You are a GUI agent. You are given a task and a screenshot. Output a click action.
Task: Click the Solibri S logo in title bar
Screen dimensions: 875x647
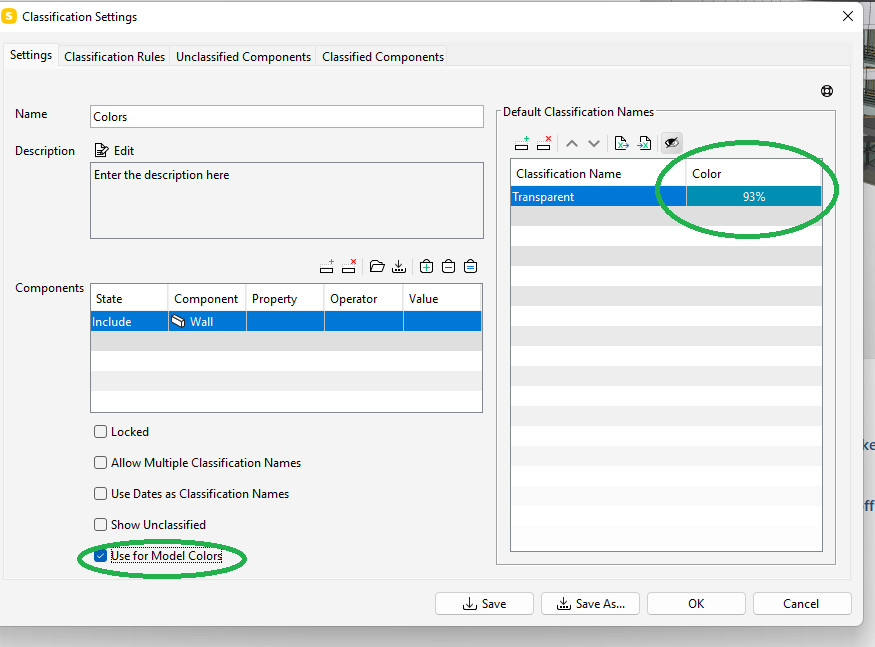9,17
